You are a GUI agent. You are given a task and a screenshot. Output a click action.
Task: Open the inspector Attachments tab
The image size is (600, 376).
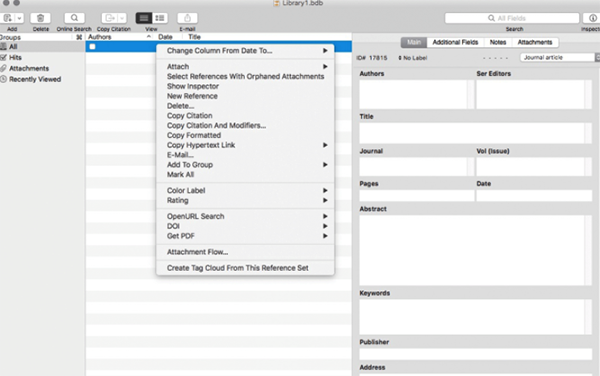coord(535,42)
